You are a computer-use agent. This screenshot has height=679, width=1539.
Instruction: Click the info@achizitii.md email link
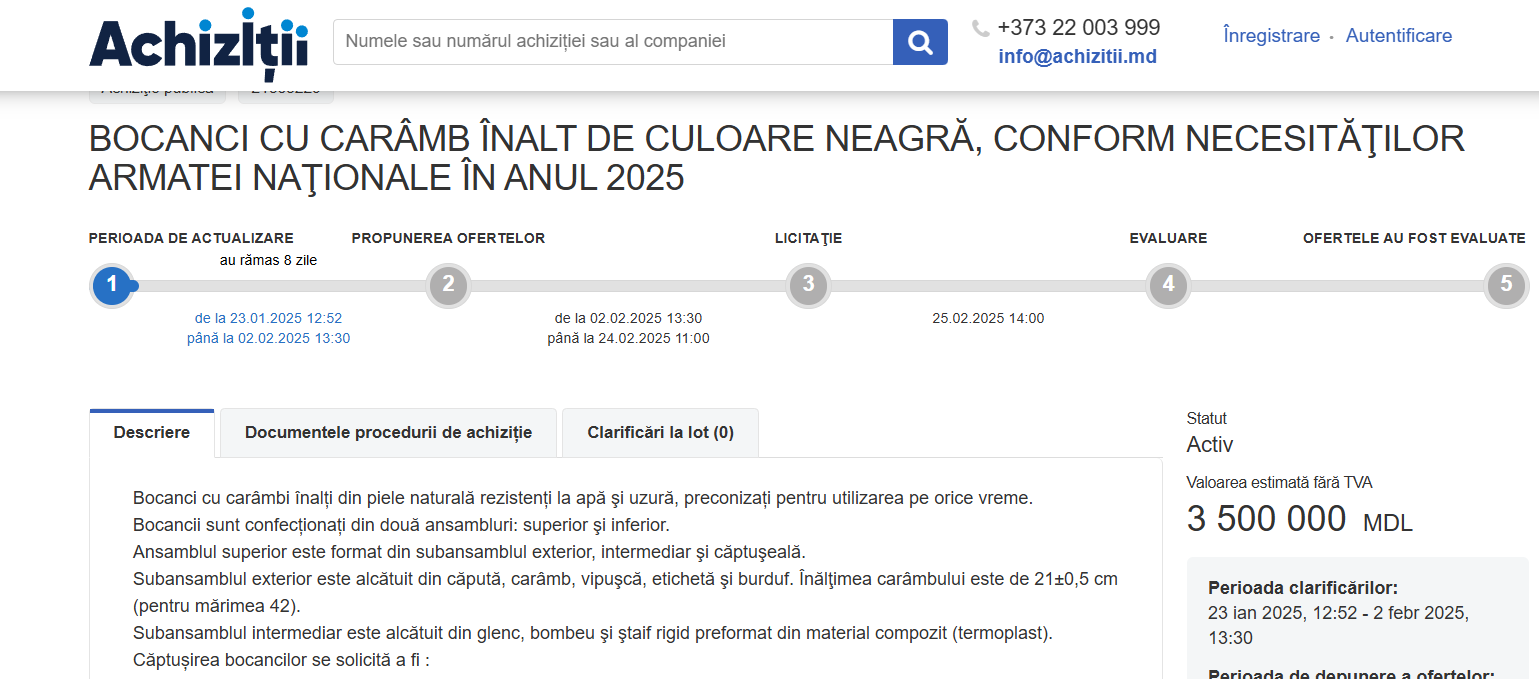coord(1077,57)
